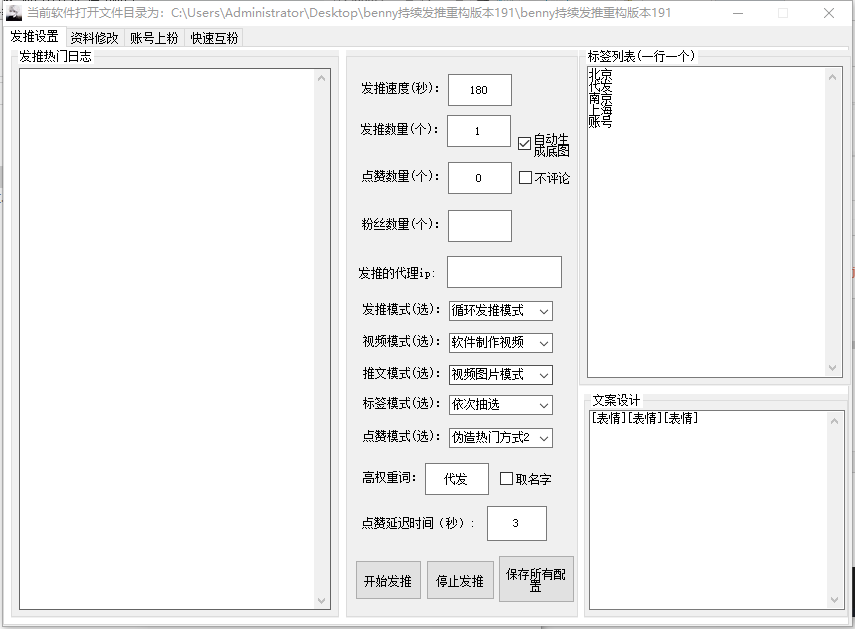
Task: Select the 快速互粉 tab
Action: pyautogui.click(x=211, y=36)
